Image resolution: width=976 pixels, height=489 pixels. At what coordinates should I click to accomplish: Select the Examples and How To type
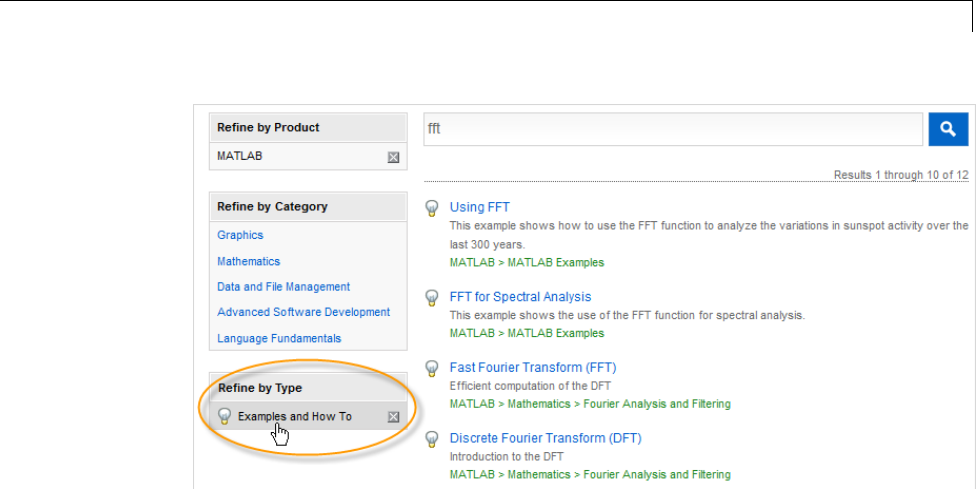click(x=295, y=416)
